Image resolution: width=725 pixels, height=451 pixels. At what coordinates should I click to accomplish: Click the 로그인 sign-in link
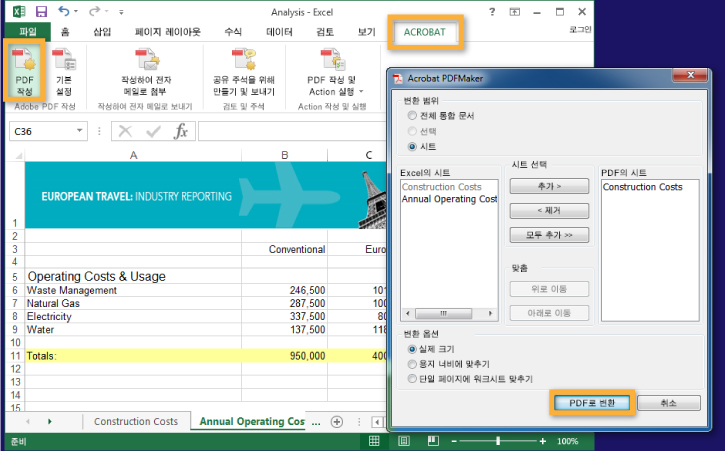tap(580, 29)
